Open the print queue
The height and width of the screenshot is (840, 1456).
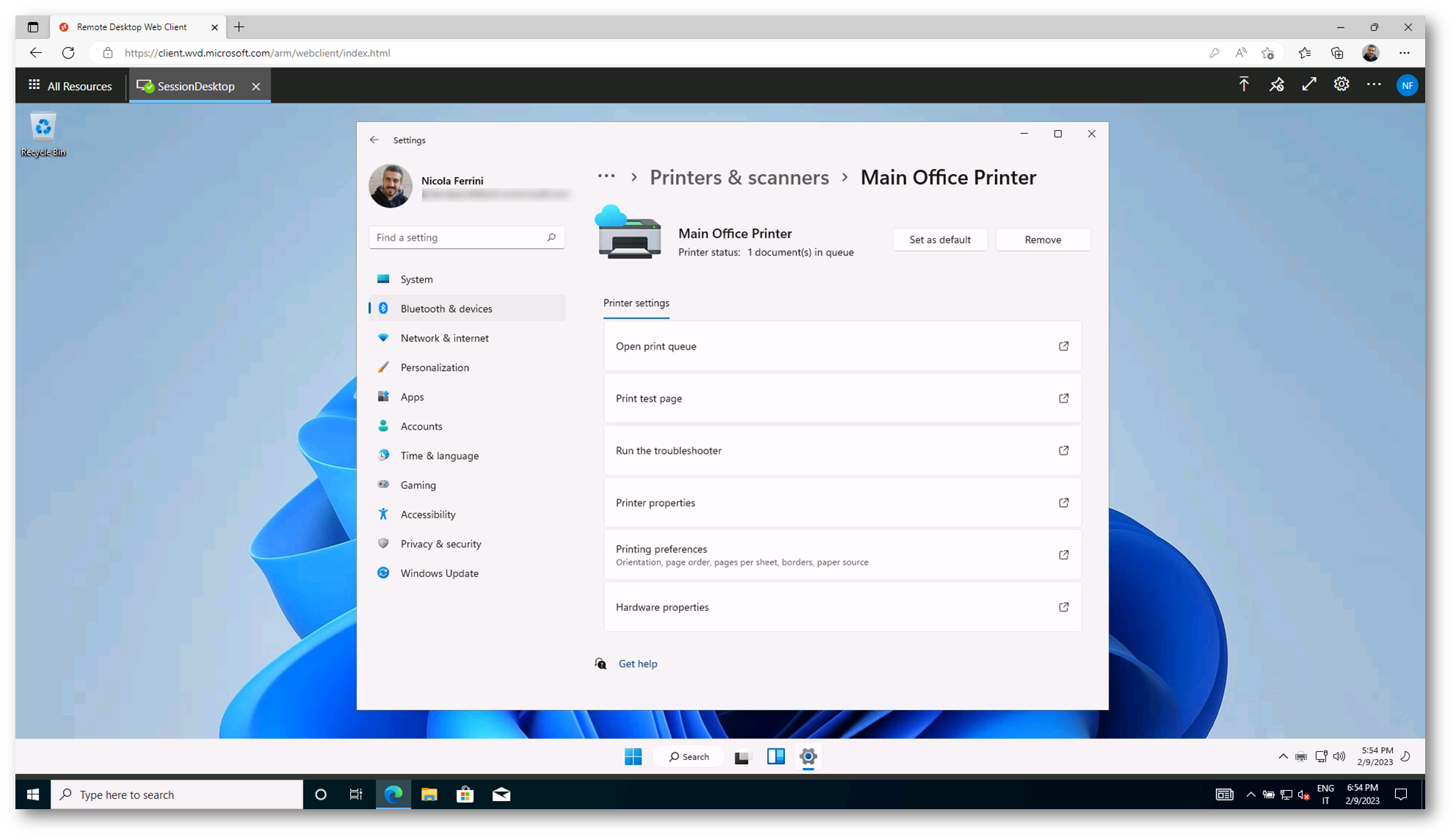click(x=842, y=346)
